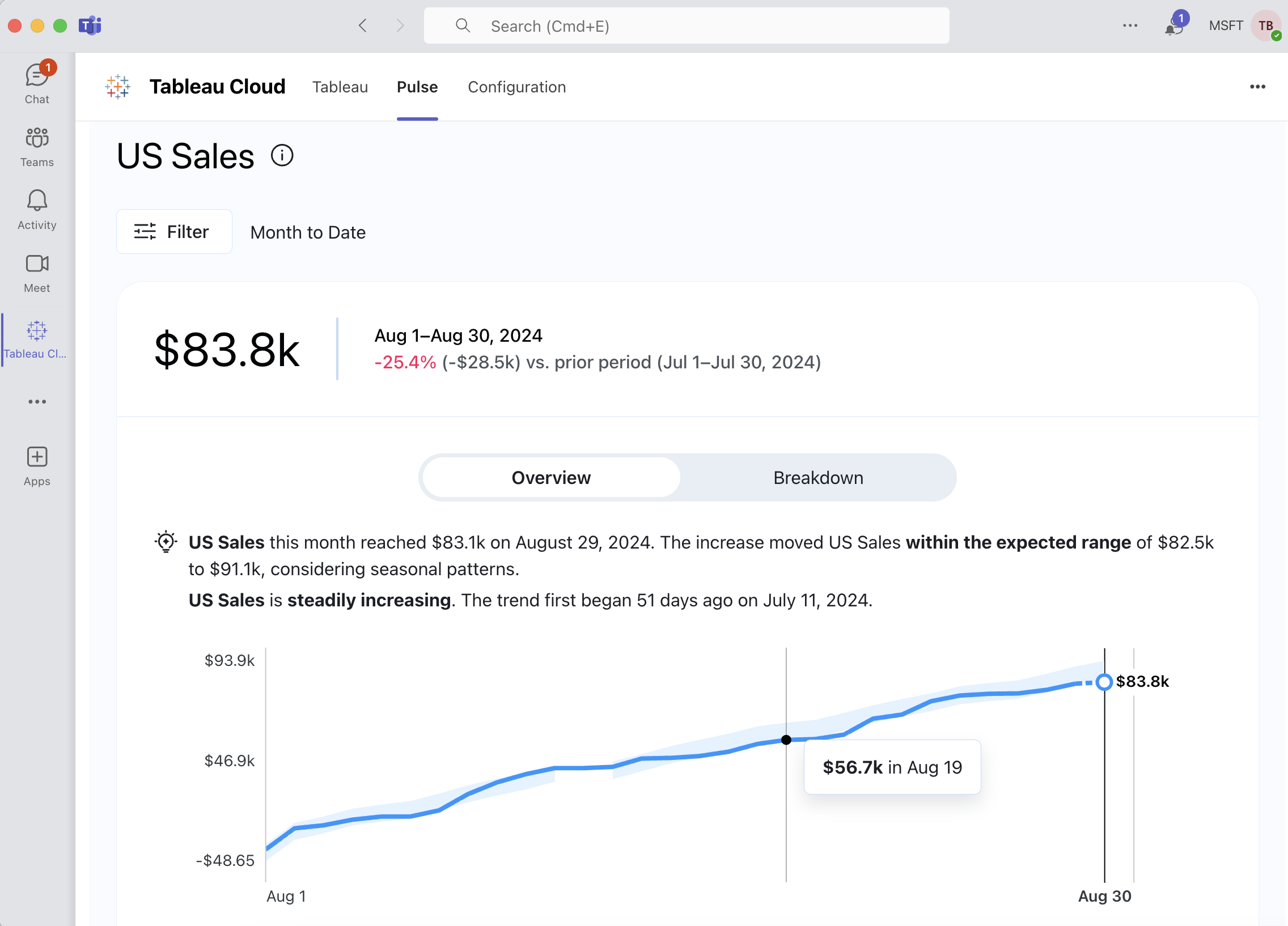Click the -$48.65 y-axis label
Screen dimensions: 1288x926
pyautogui.click(x=225, y=861)
